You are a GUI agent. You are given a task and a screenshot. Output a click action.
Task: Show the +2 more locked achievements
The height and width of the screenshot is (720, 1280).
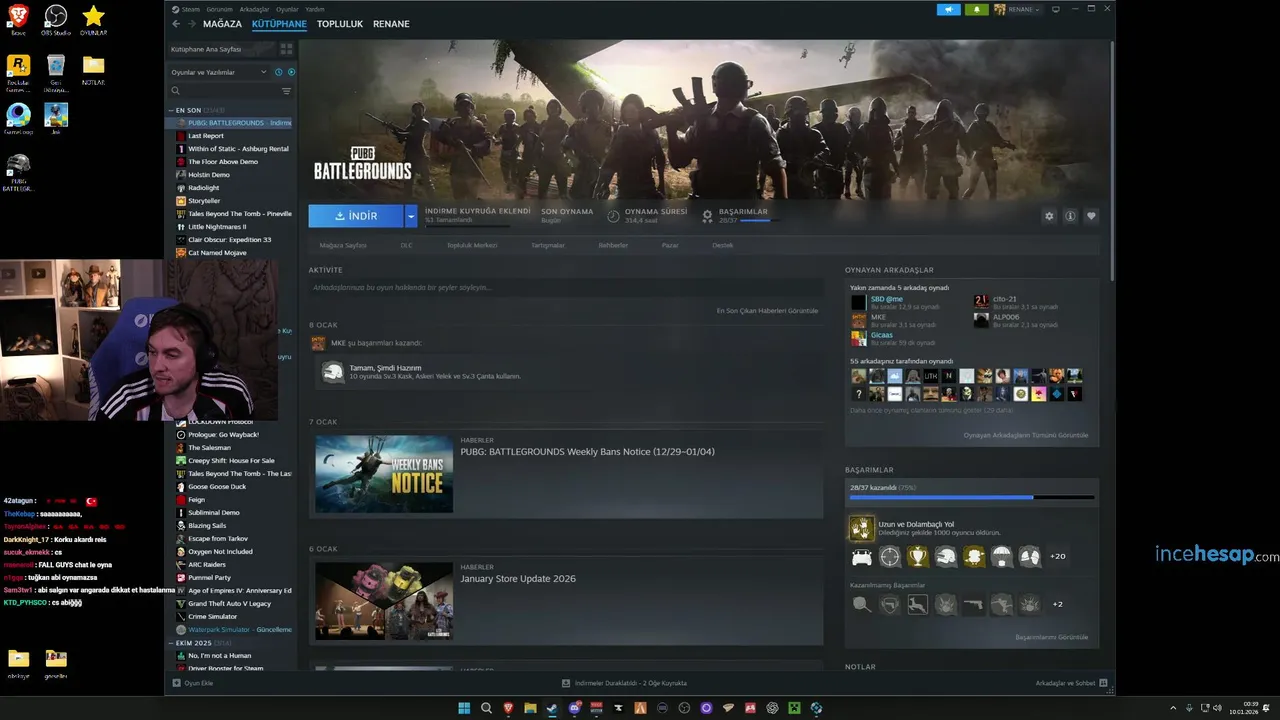click(1057, 604)
